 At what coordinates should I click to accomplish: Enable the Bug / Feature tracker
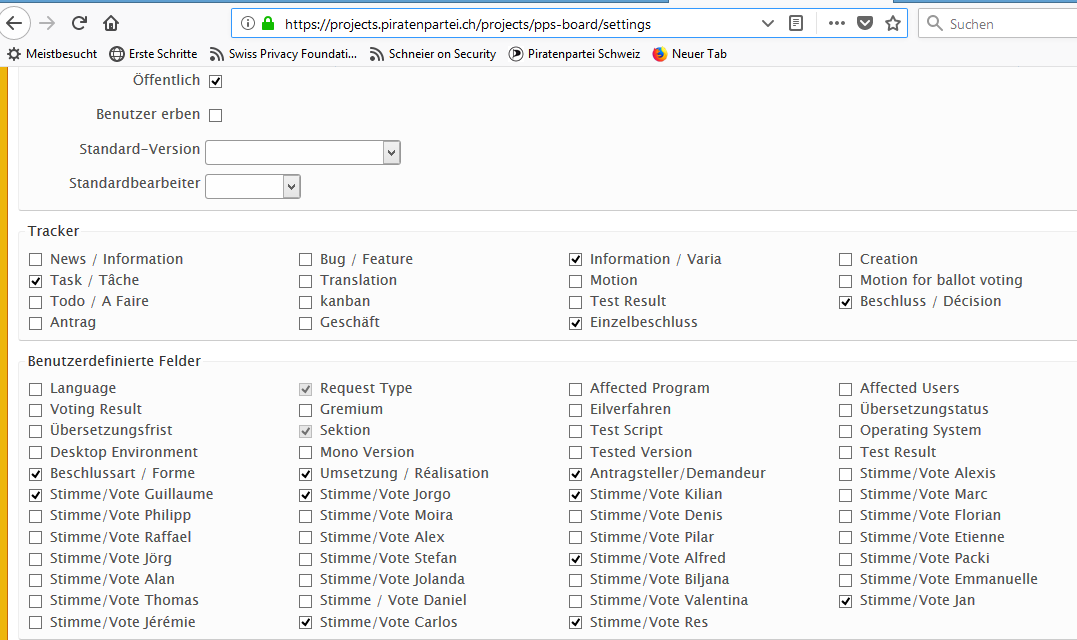pyautogui.click(x=305, y=260)
